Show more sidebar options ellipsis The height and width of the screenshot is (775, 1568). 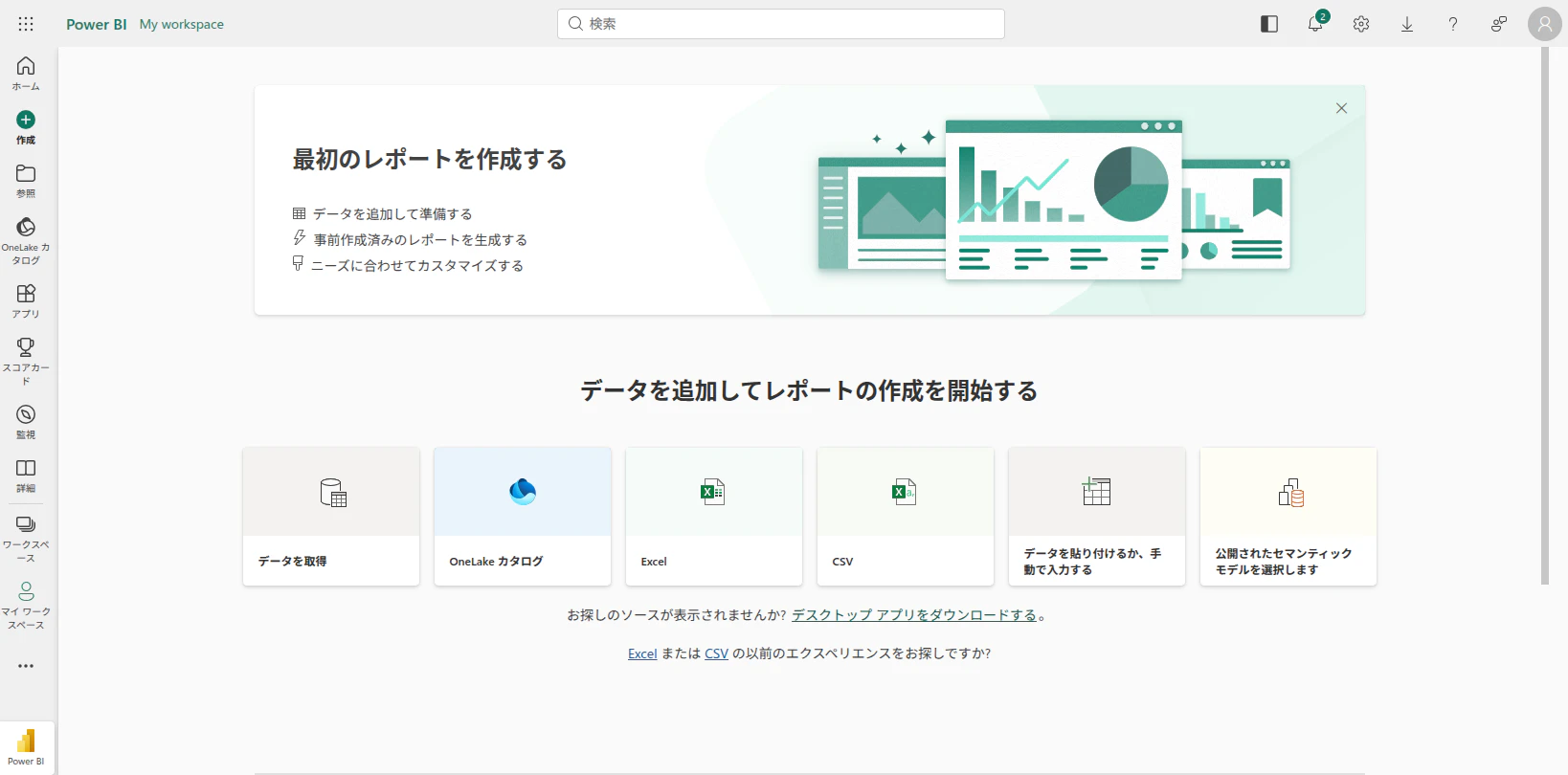[26, 666]
